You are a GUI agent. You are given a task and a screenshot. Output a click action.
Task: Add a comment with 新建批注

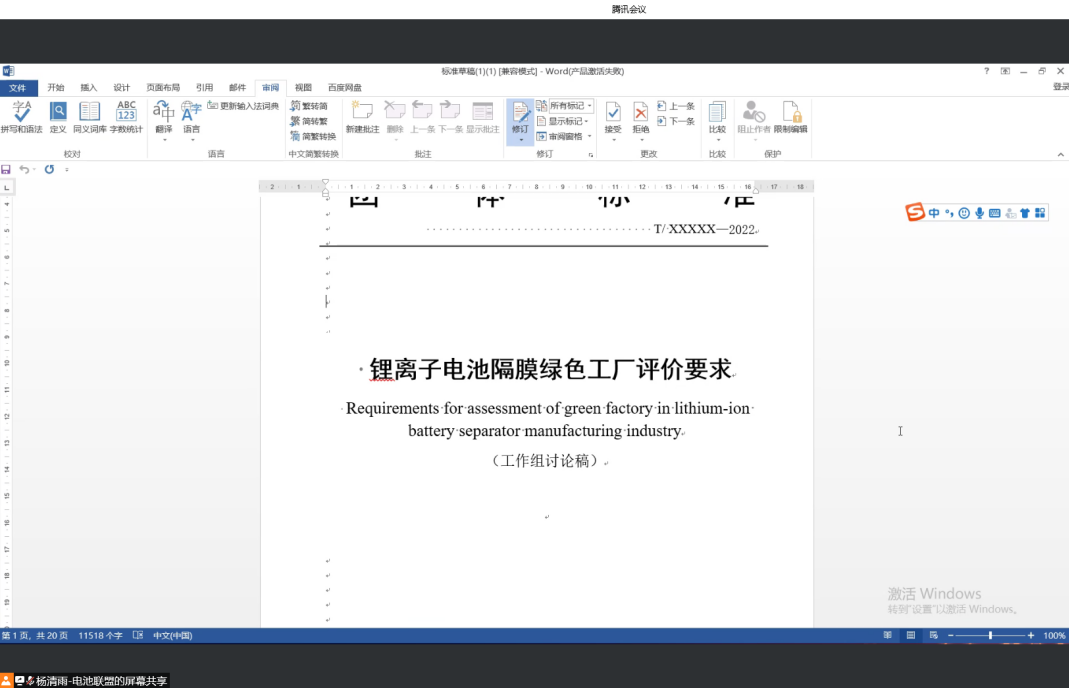(x=362, y=117)
